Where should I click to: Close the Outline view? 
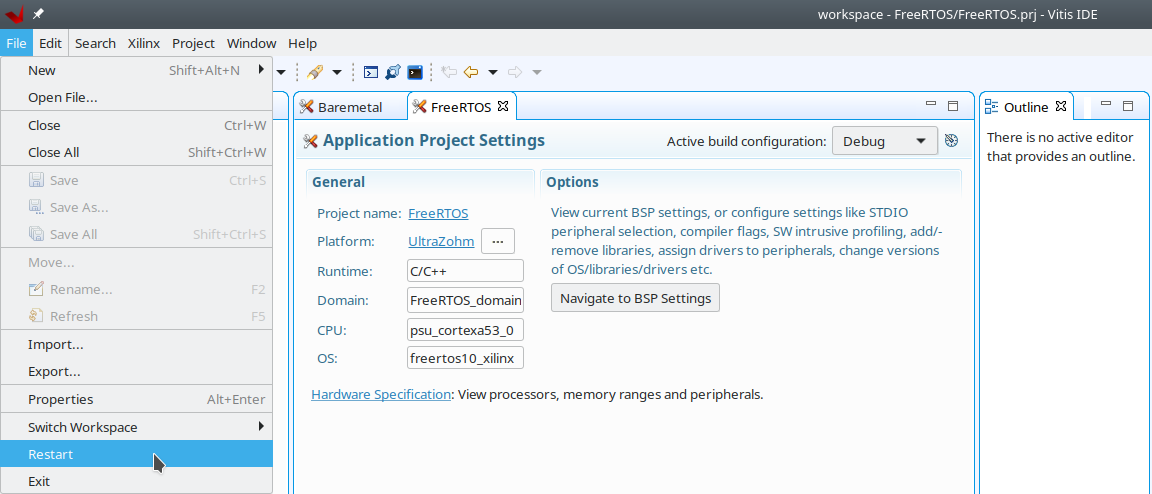coord(1062,106)
